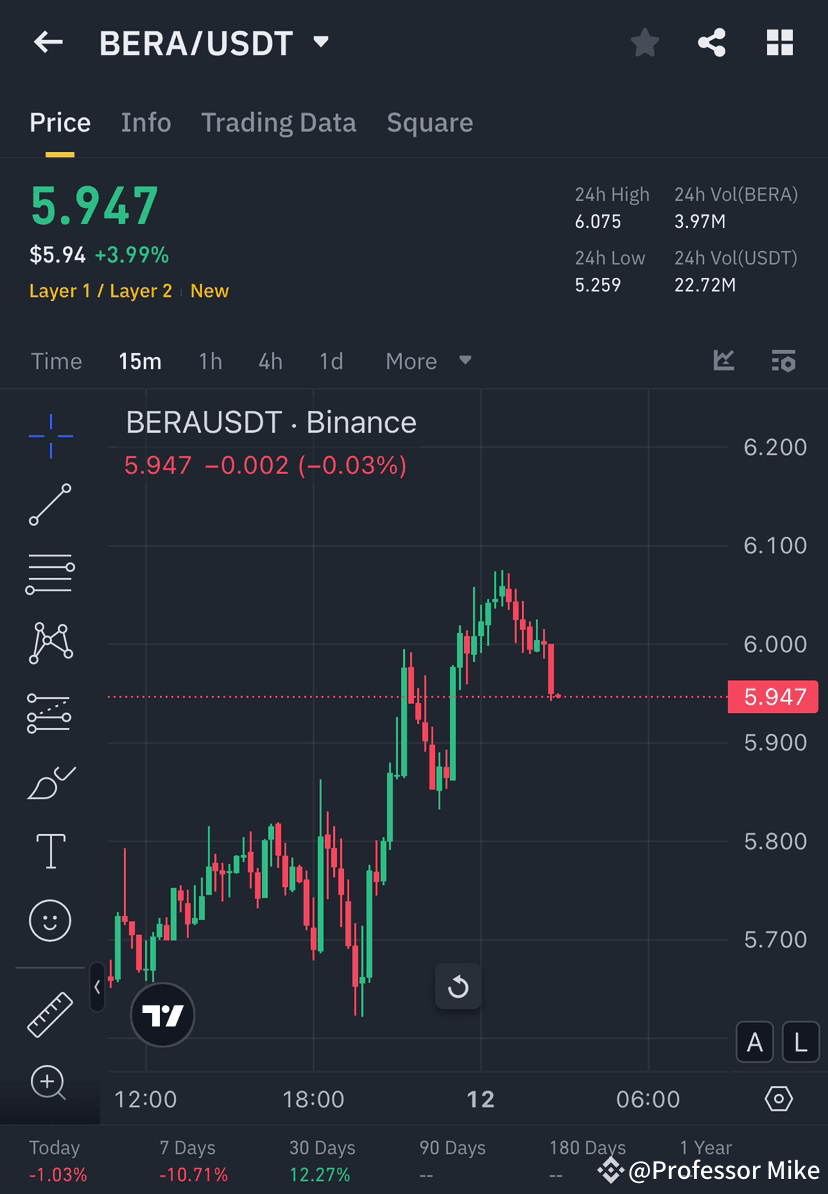Click the 12 date axis label

coord(481,1099)
